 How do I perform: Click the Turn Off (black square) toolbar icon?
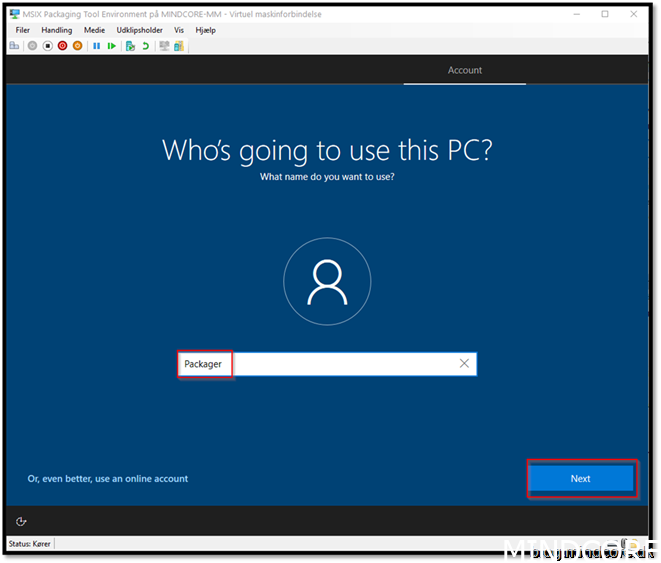point(47,46)
